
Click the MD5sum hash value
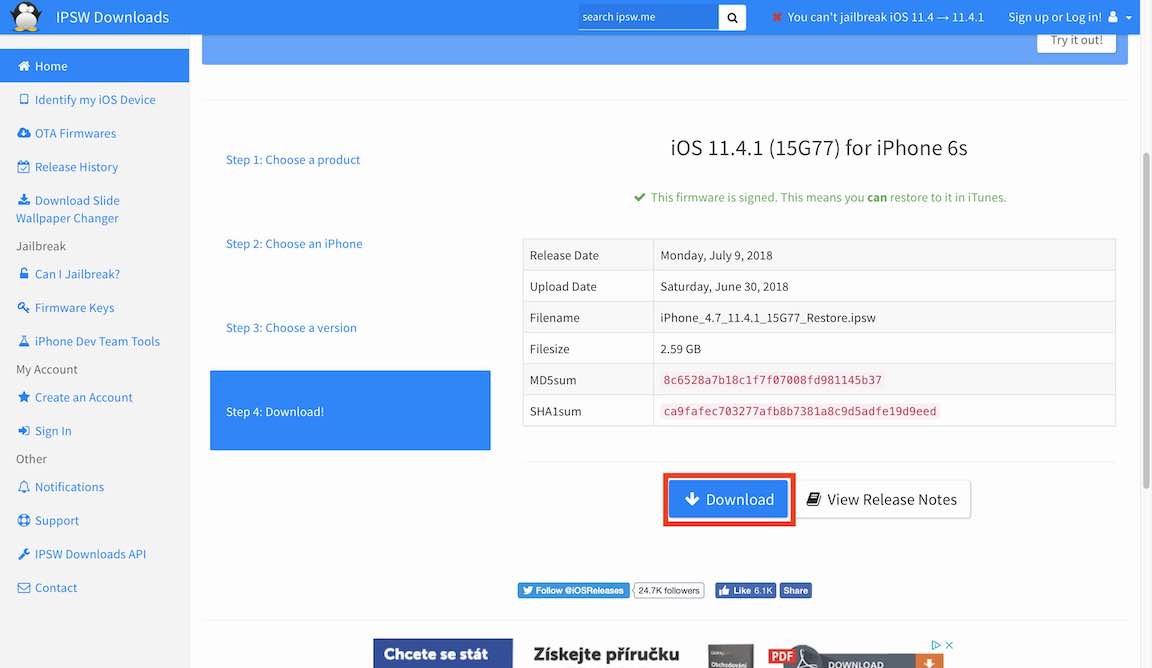pyautogui.click(x=772, y=380)
